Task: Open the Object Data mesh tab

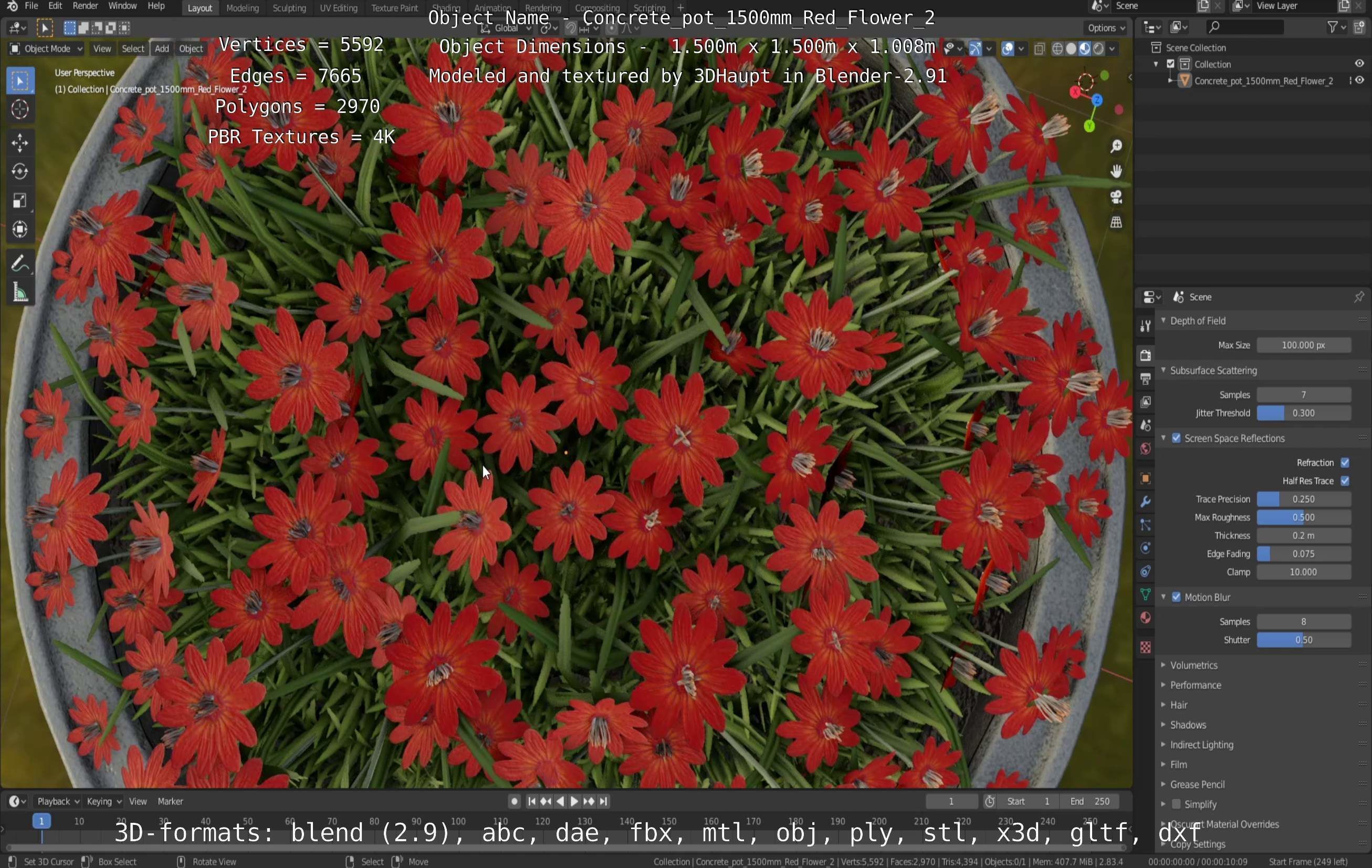Action: (1145, 595)
